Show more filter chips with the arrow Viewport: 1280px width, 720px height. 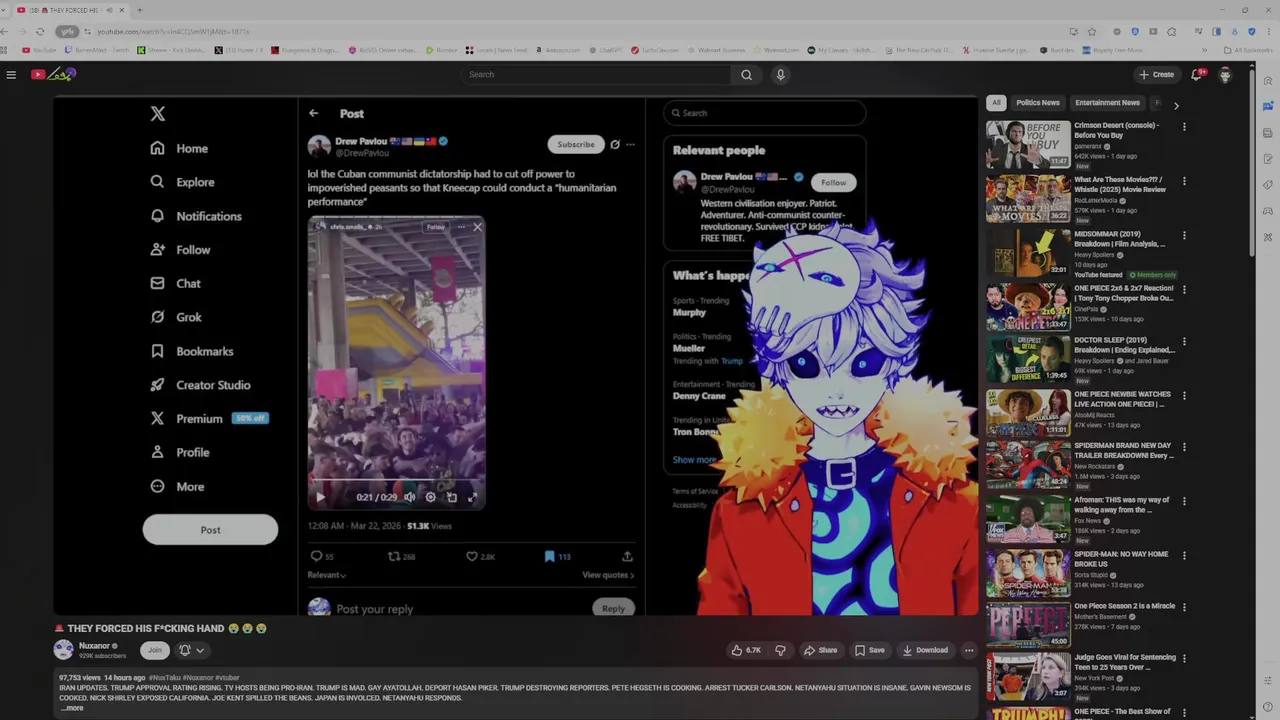coord(1176,104)
